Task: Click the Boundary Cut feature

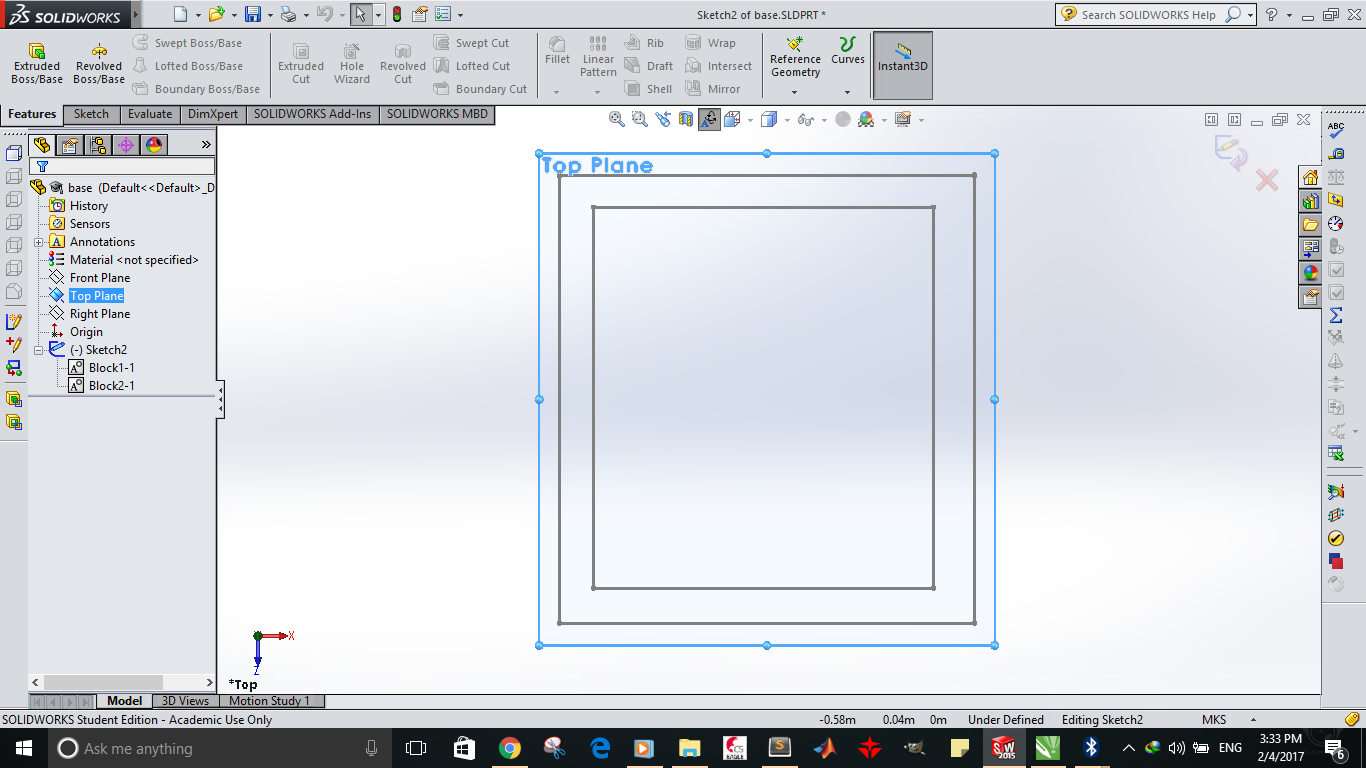Action: [x=480, y=89]
